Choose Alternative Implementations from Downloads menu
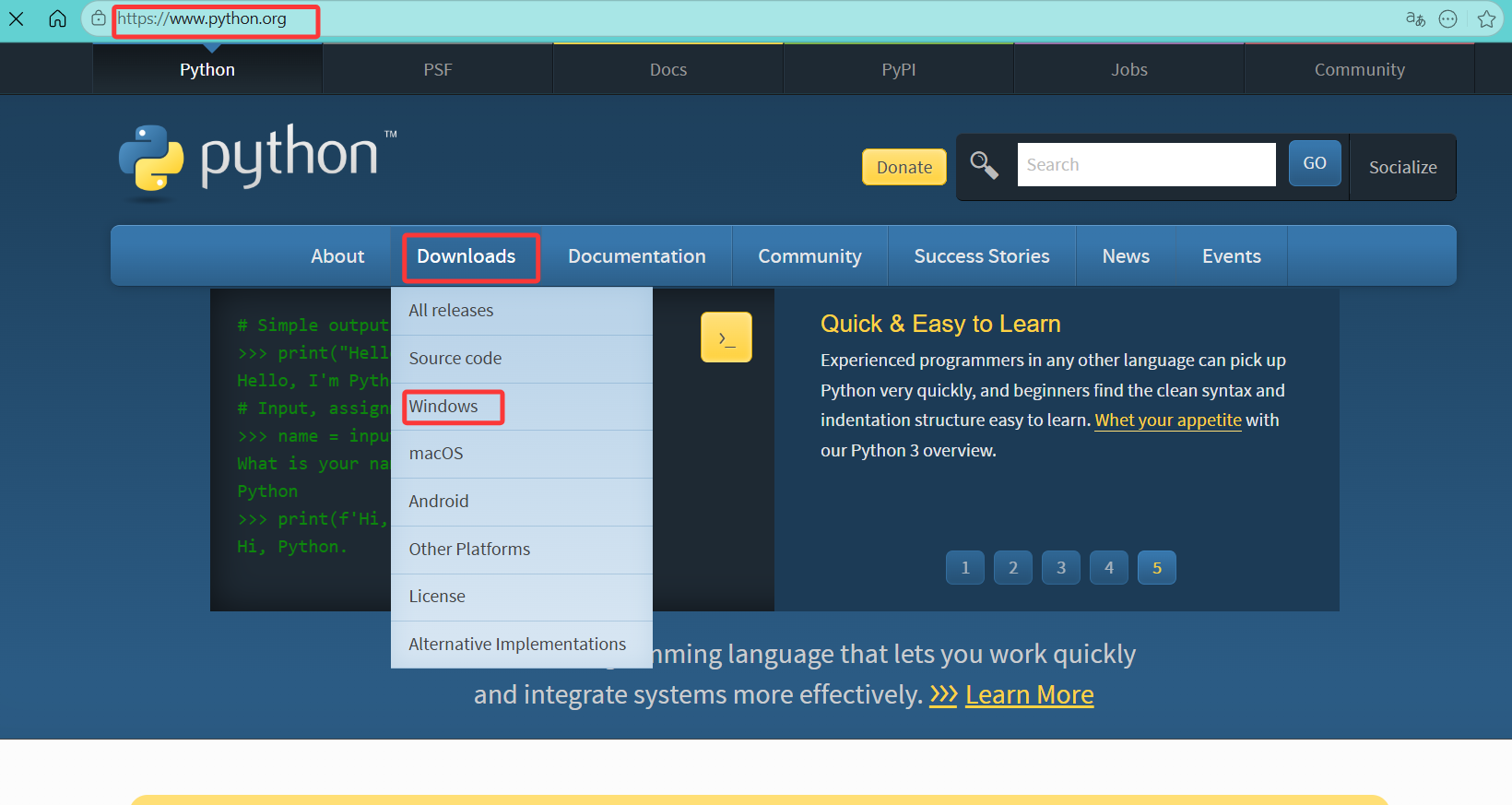The height and width of the screenshot is (805, 1512). point(522,645)
